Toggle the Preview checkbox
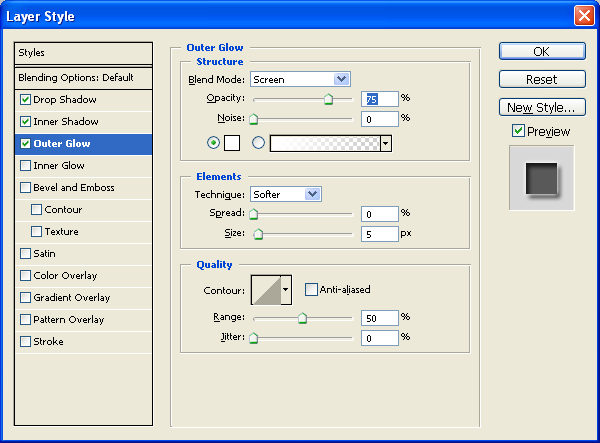Image resolution: width=600 pixels, height=443 pixels. 518,131
